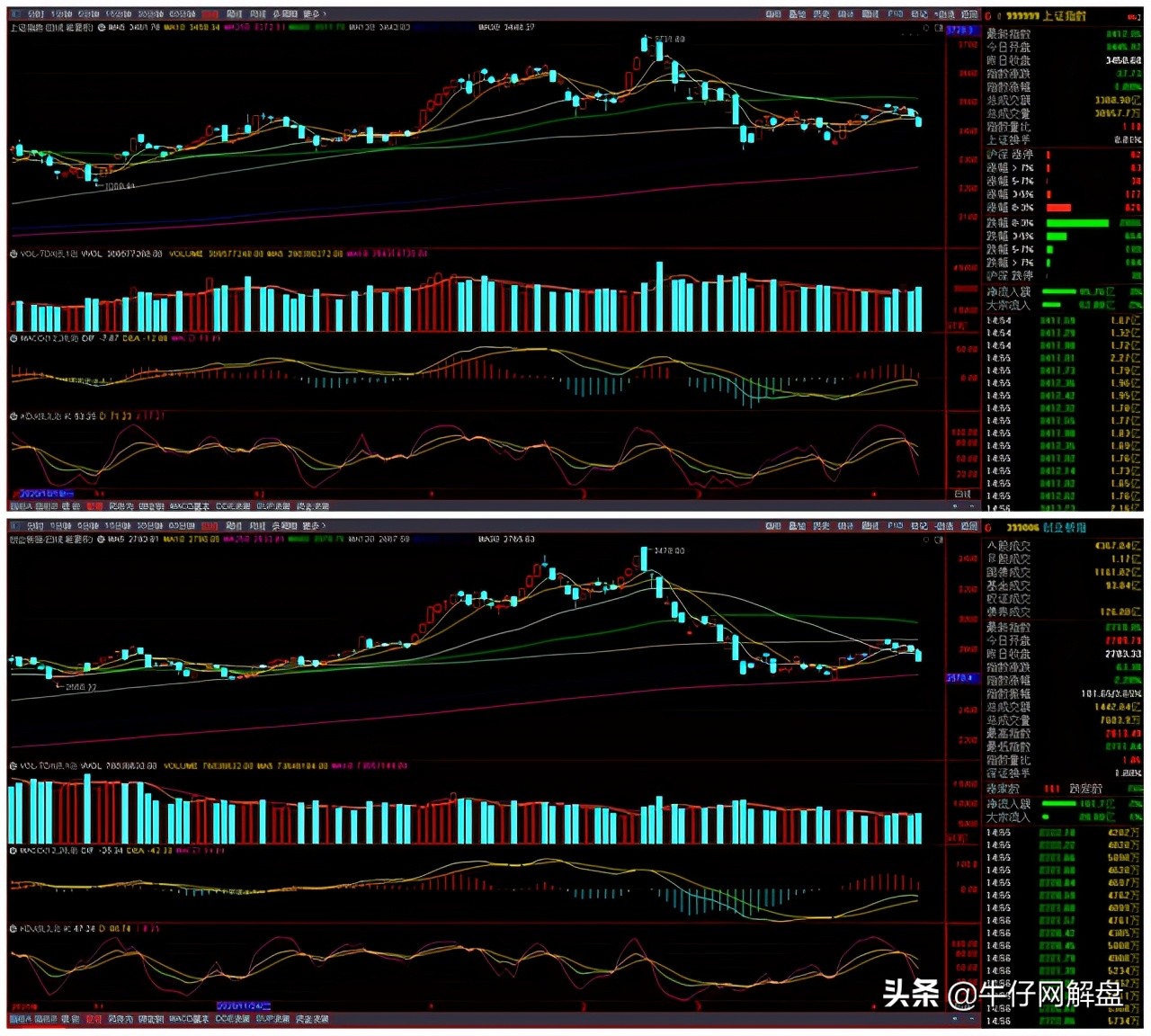Click leftmost toolbar icon in 上证指数 window
1151x1036 pixels.
pos(18,14)
